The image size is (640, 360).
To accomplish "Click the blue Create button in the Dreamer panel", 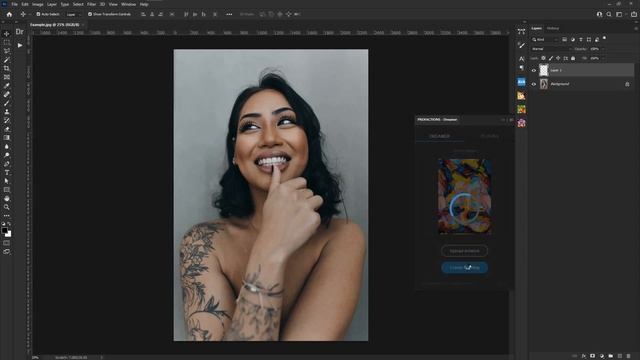I will tap(464, 268).
